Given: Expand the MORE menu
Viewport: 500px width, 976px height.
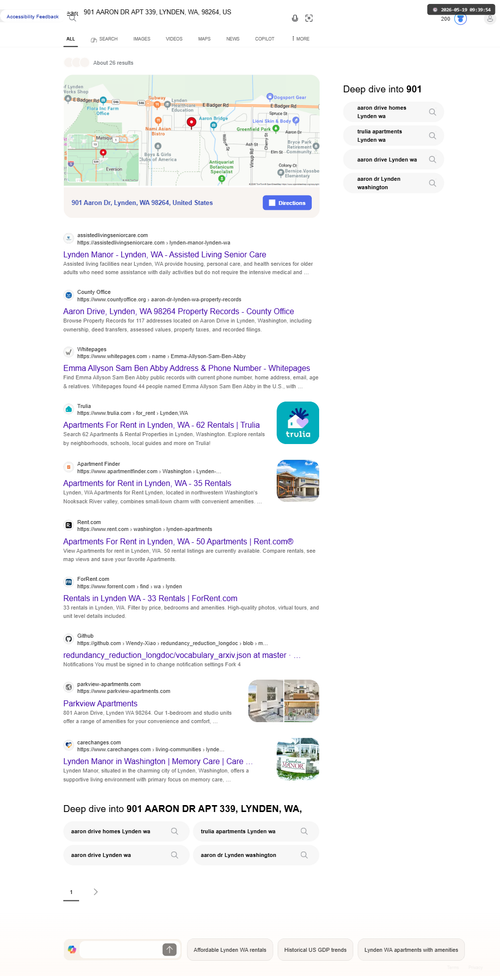Looking at the screenshot, I should pos(301,39).
